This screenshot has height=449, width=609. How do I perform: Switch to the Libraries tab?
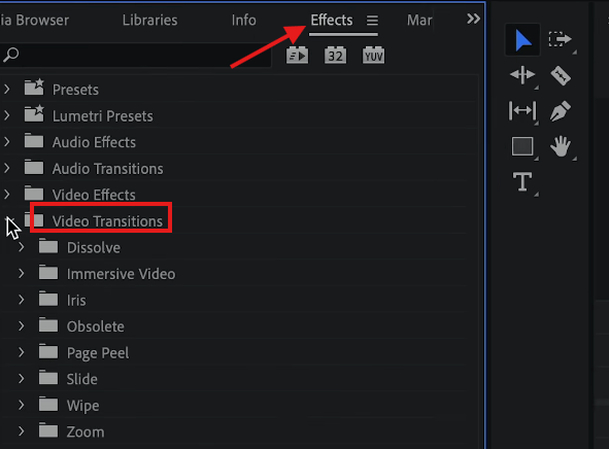(x=150, y=20)
